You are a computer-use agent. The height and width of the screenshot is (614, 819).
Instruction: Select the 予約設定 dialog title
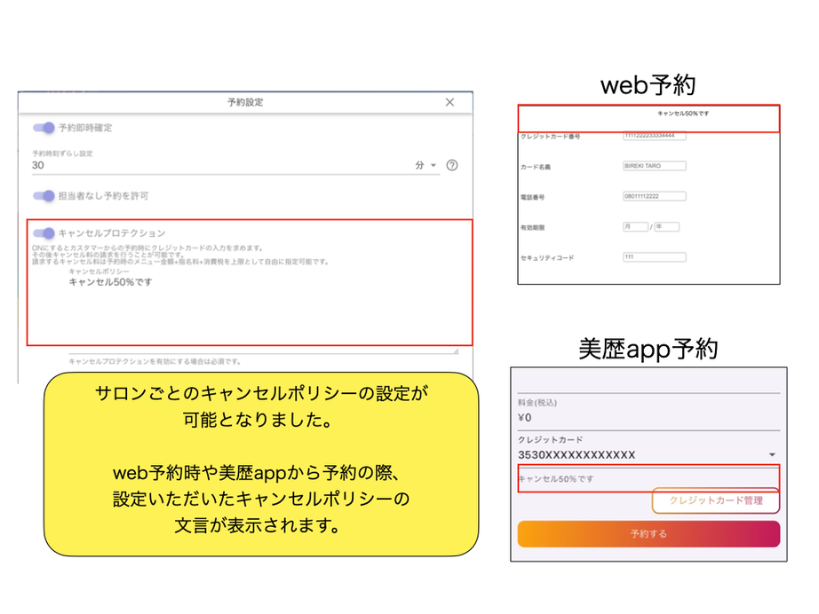click(x=245, y=102)
